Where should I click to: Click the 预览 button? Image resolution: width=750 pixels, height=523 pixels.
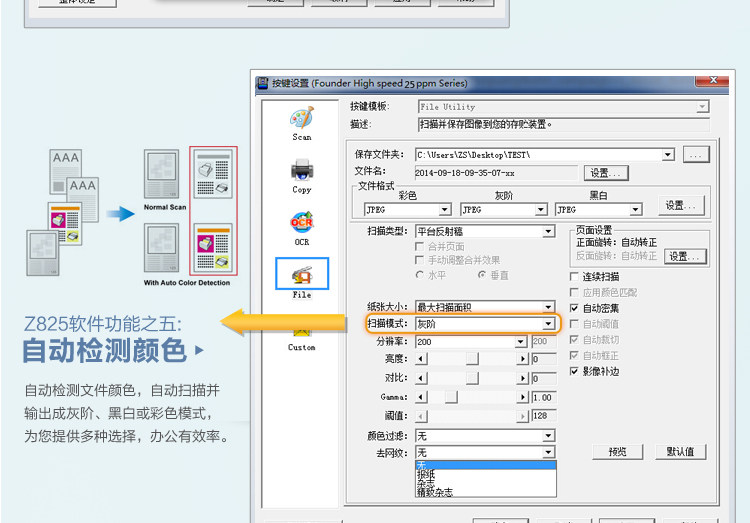point(618,452)
